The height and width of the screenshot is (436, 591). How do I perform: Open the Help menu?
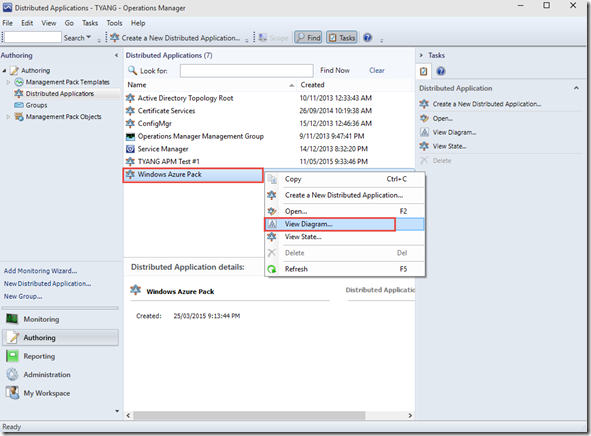(138, 23)
